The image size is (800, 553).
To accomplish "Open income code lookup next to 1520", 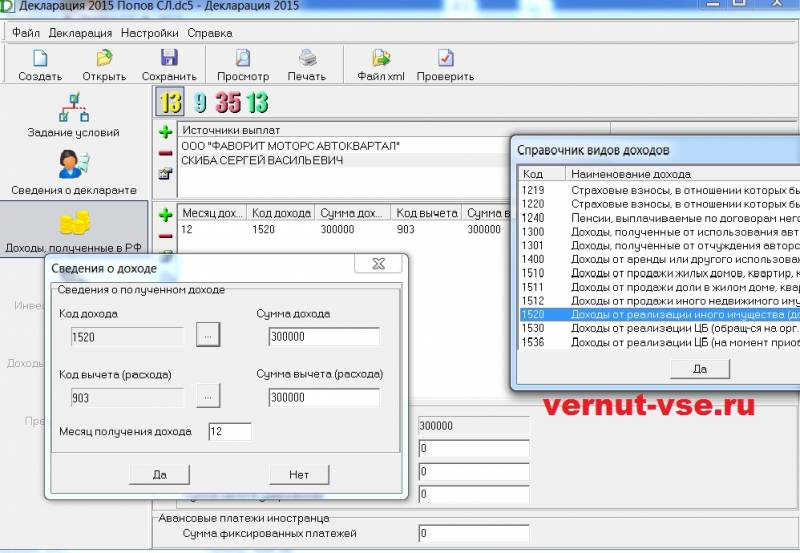I will click(x=208, y=335).
